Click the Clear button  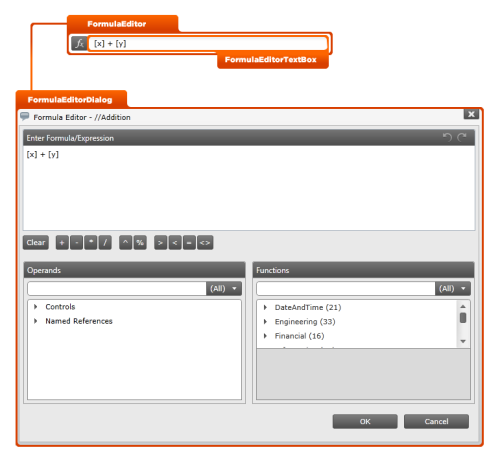36,243
